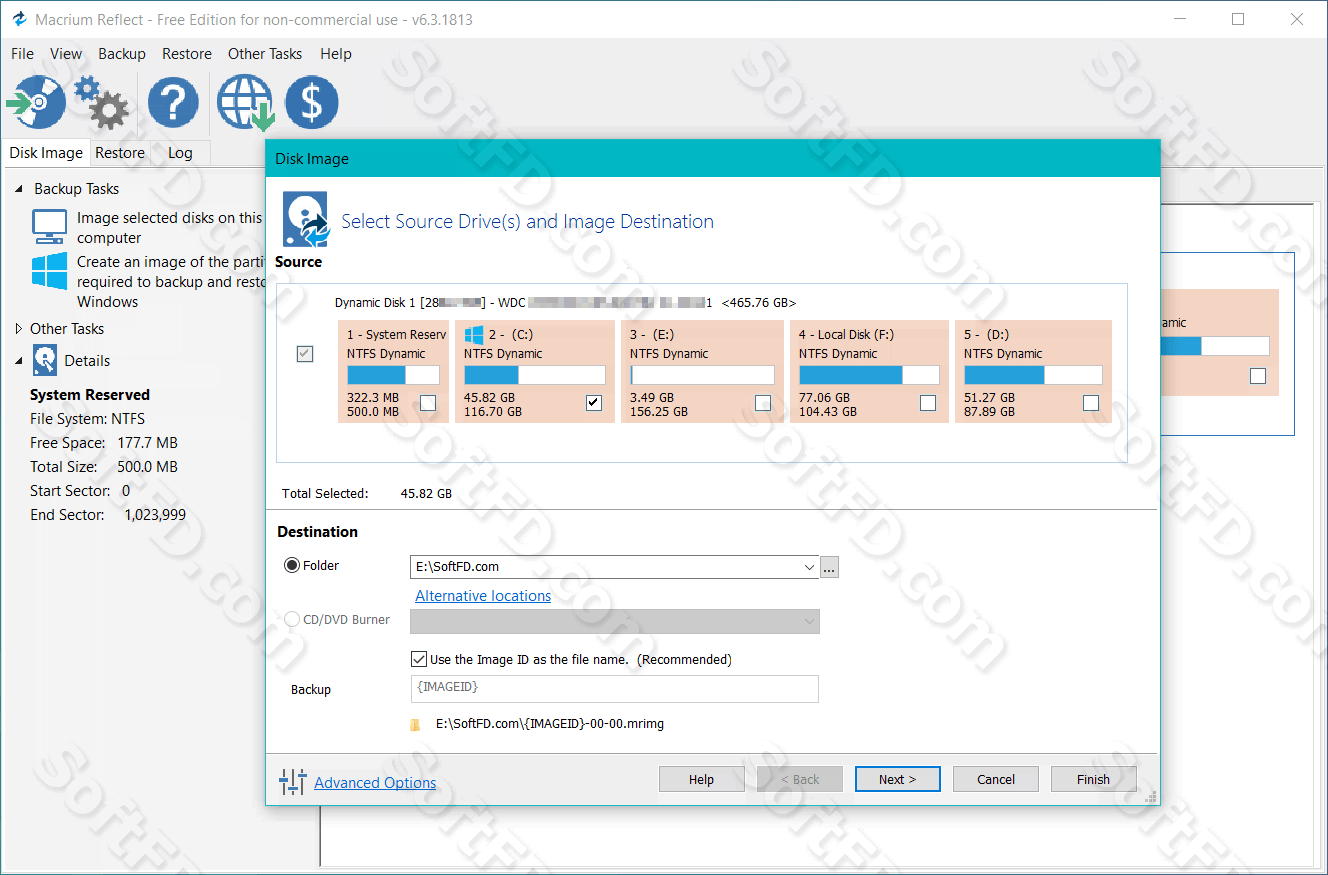
Task: Click the E: partition usage bar
Action: pyautogui.click(x=702, y=375)
